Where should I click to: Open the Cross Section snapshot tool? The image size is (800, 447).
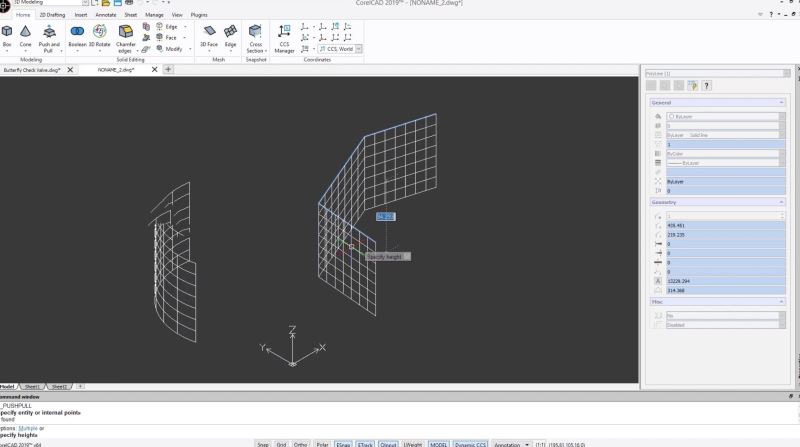pyautogui.click(x=256, y=38)
